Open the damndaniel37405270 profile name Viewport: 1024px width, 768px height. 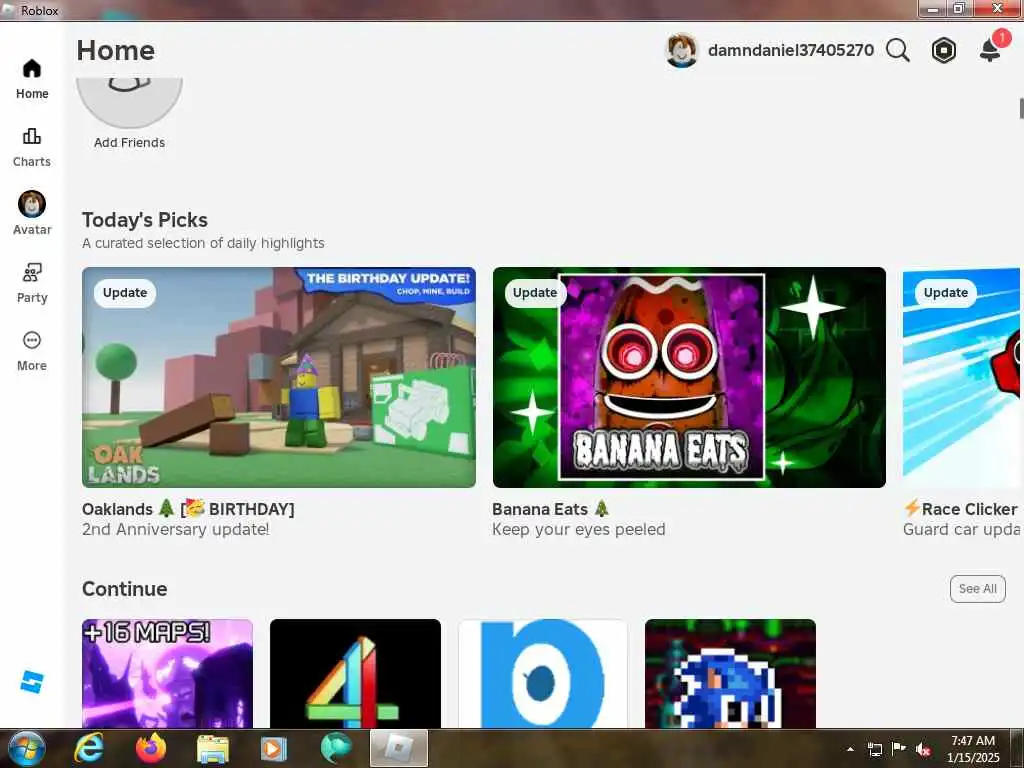point(790,50)
